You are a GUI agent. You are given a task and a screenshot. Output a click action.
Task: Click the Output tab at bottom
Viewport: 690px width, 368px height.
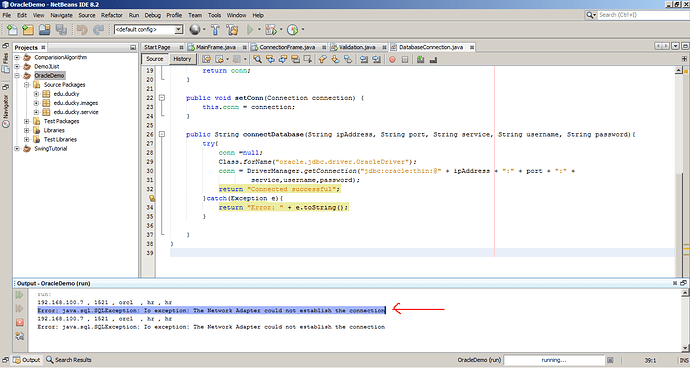tap(27, 360)
